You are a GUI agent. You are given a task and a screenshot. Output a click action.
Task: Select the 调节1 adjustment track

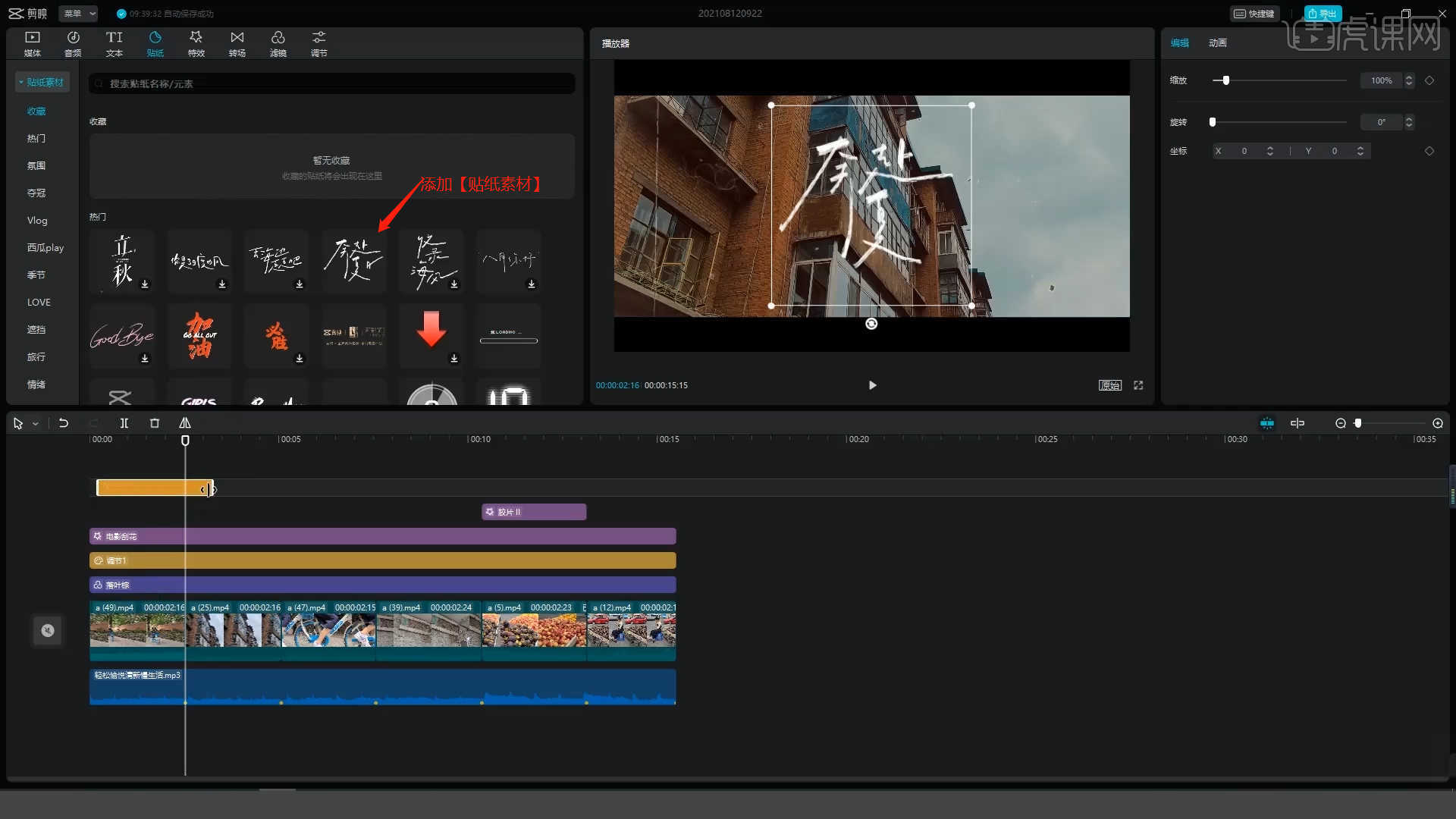tap(383, 560)
